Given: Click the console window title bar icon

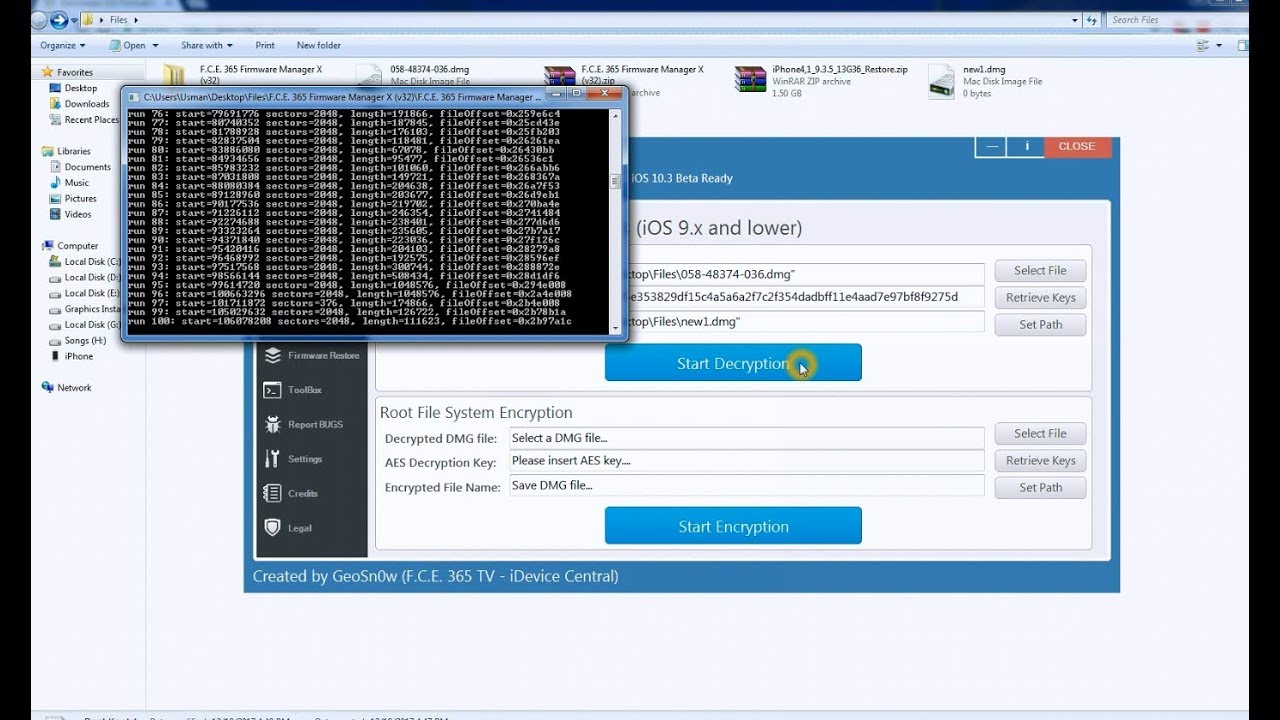Looking at the screenshot, I should pyautogui.click(x=133, y=97).
